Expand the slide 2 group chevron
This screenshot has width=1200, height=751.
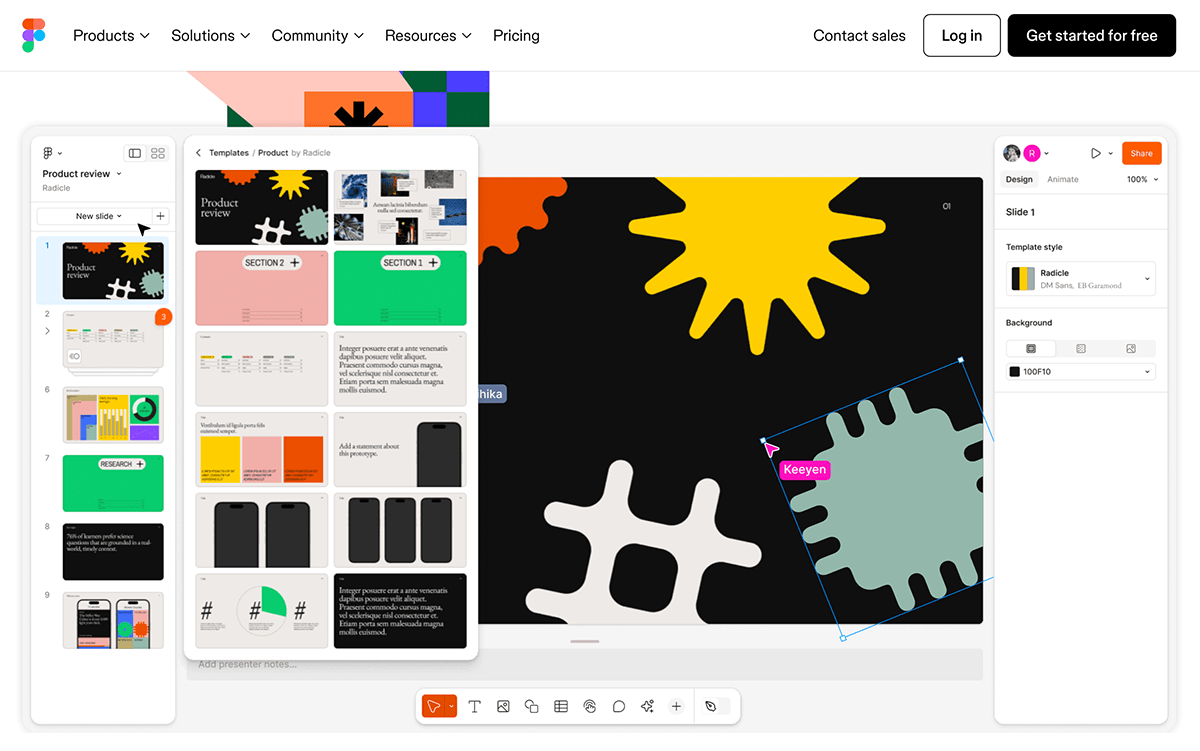pos(47,331)
